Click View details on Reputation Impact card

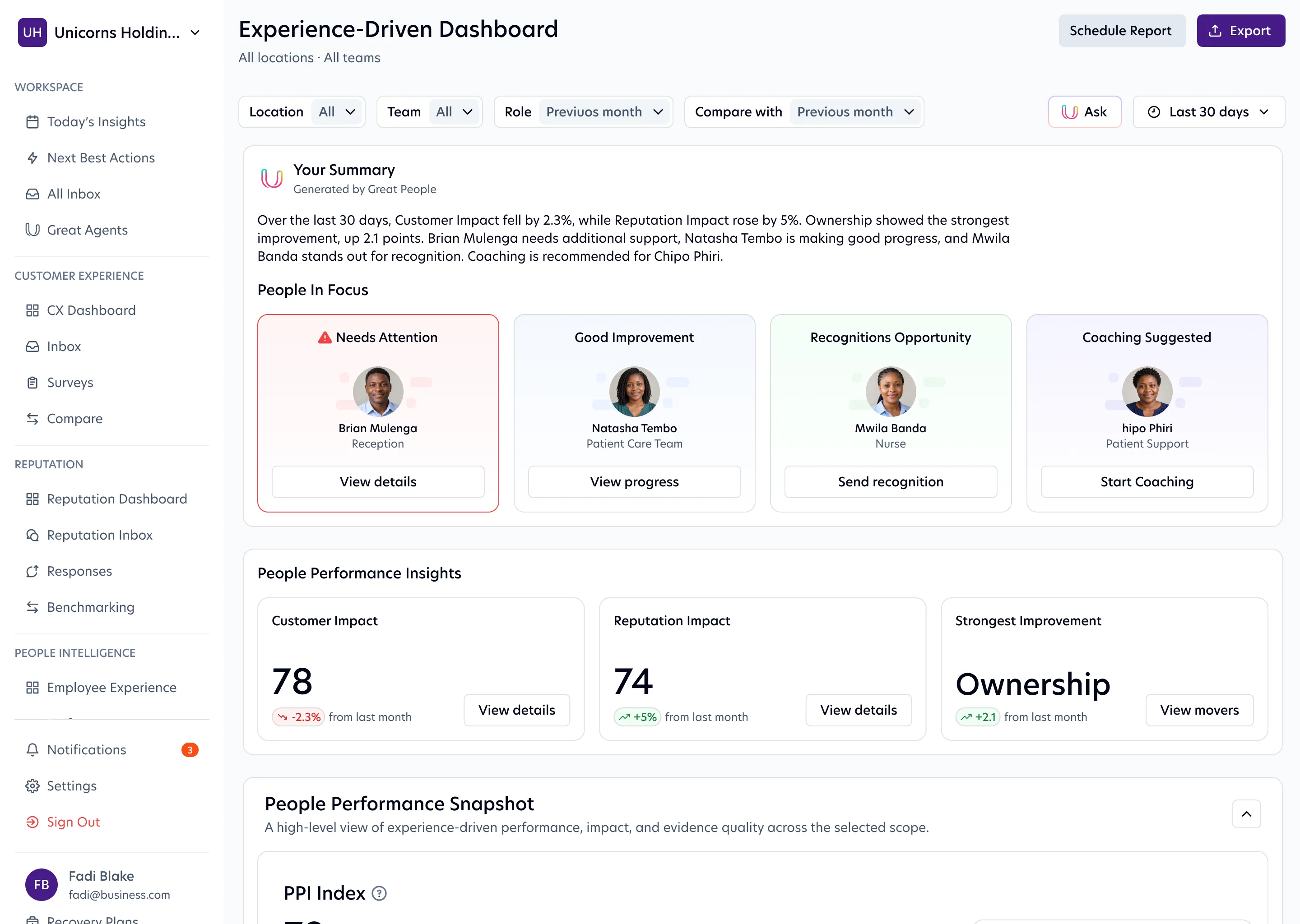click(x=859, y=710)
